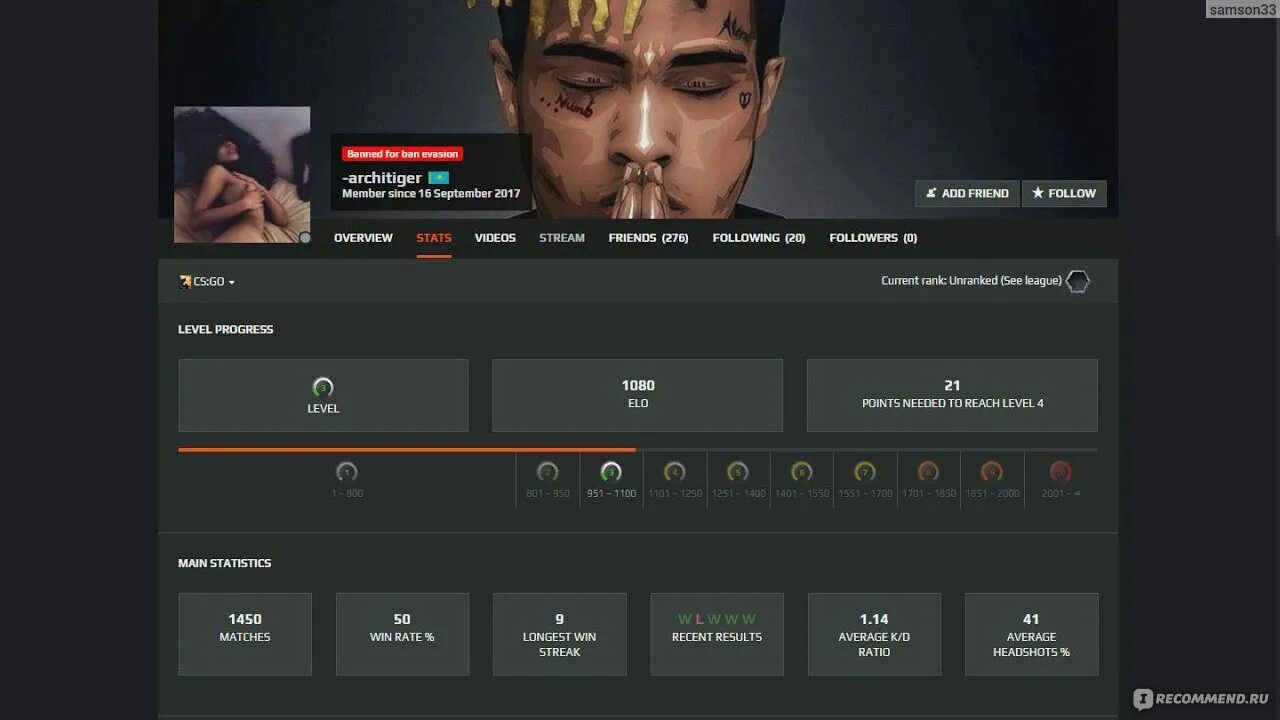Click the 50 Win Rate % card
Viewport: 1280px width, 720px height.
[402, 634]
